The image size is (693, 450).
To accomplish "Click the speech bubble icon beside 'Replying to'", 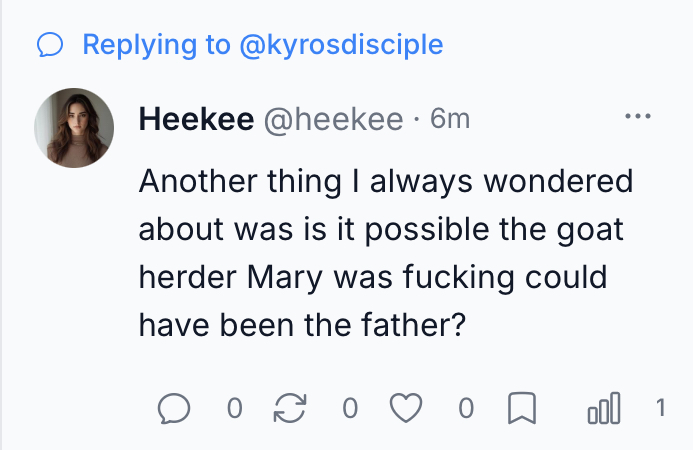I will click(50, 45).
